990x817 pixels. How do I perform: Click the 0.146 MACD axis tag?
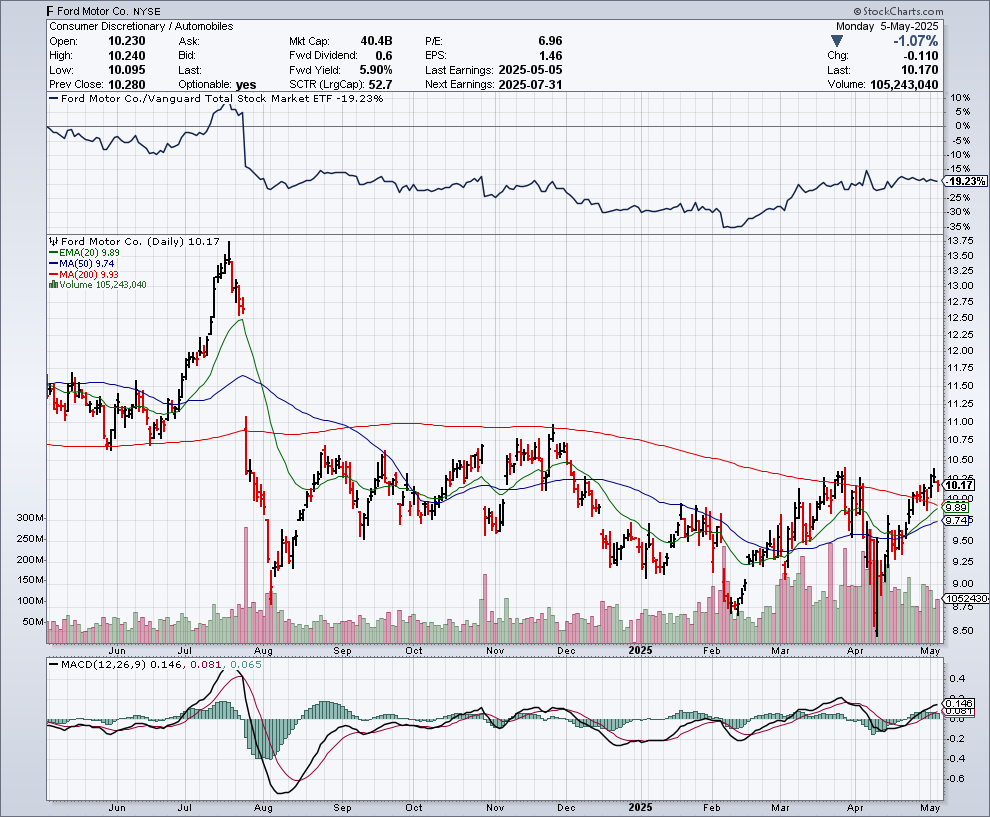pyautogui.click(x=960, y=703)
